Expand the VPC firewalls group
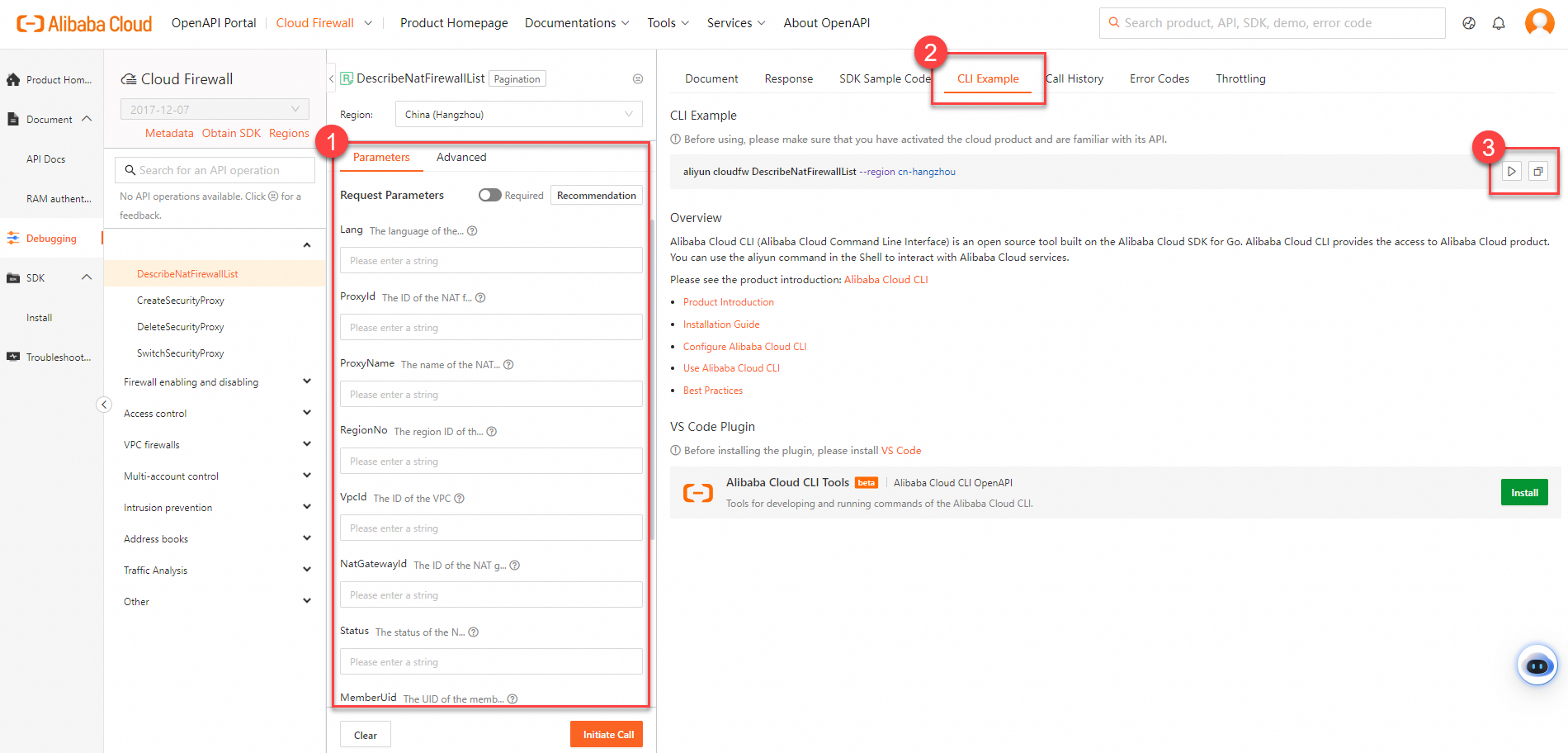1568x753 pixels. 307,444
